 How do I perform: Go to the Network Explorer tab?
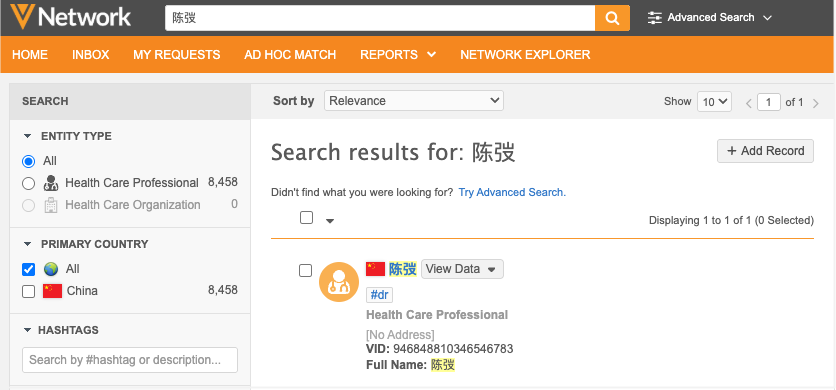[x=525, y=54]
